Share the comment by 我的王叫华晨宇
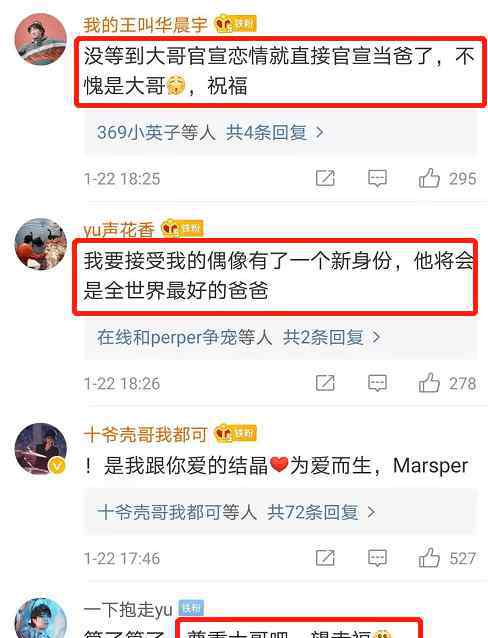The image size is (488, 638). point(325,178)
